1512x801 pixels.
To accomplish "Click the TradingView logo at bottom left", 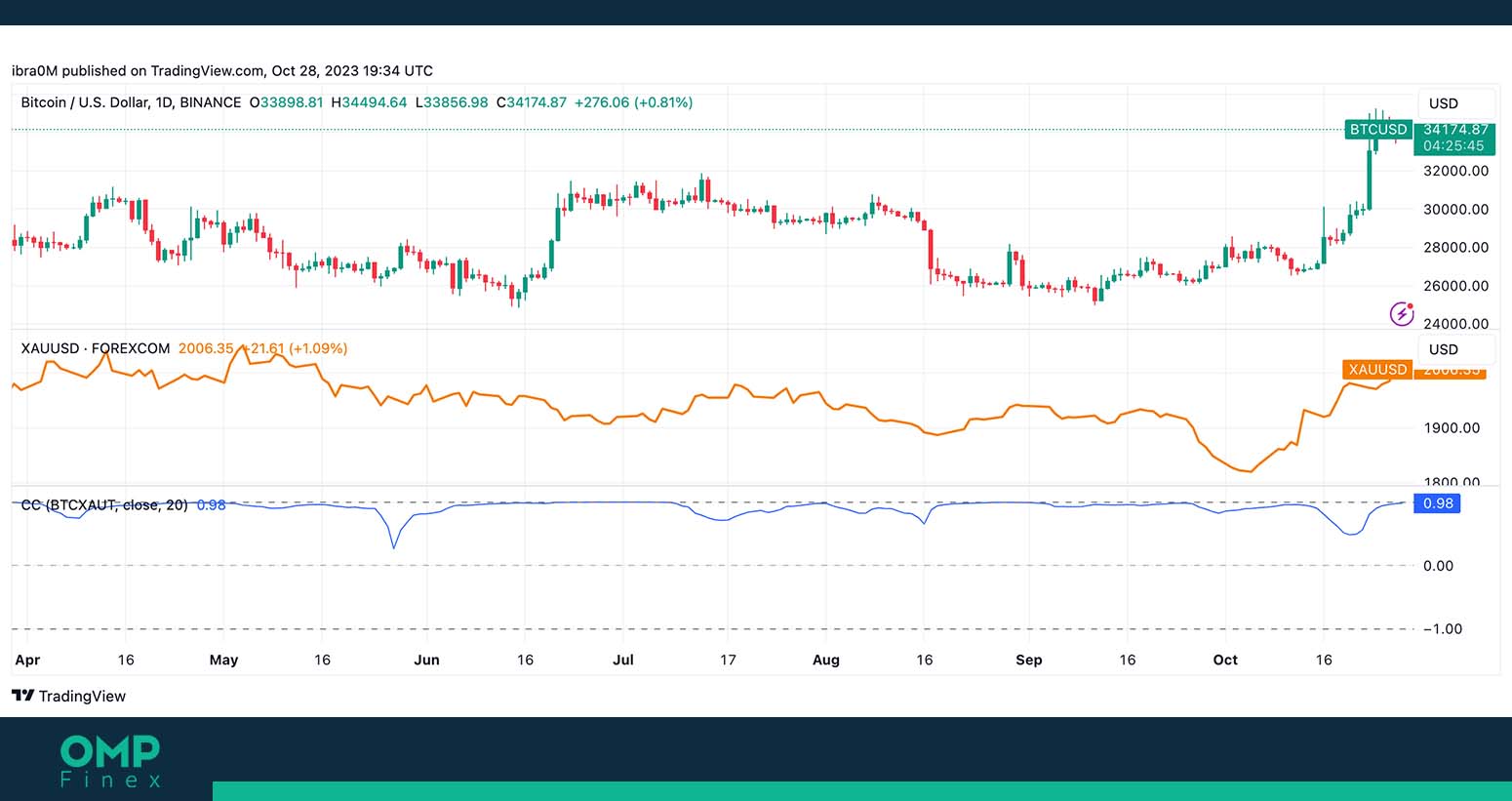I will tap(68, 696).
